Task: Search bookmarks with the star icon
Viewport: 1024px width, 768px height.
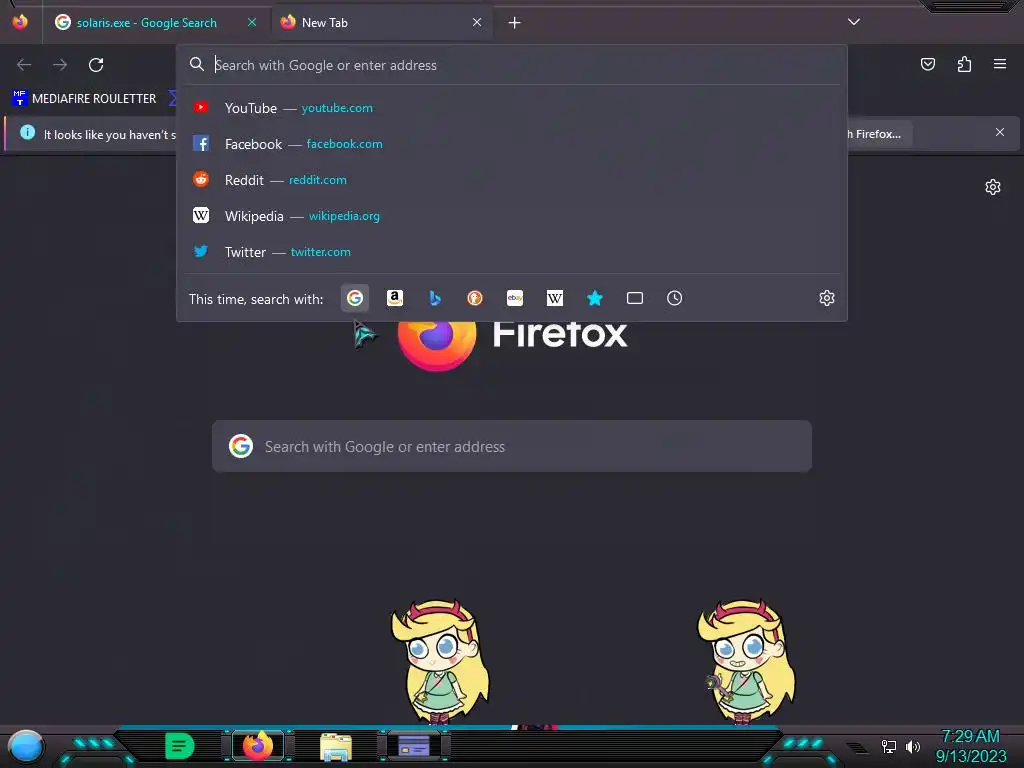Action: tap(594, 298)
